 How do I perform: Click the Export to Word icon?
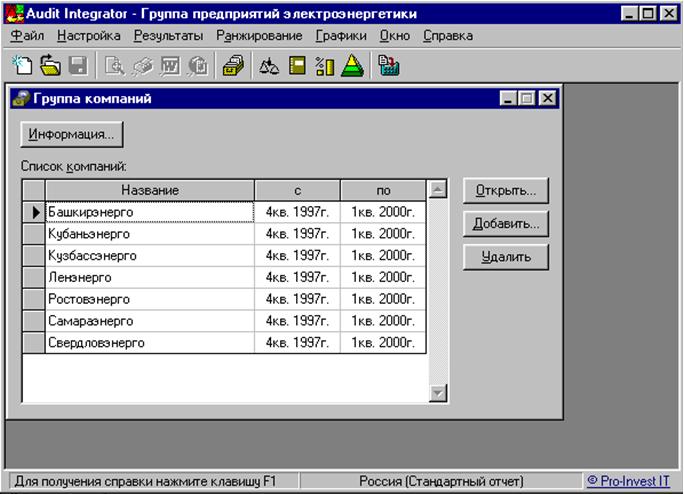click(x=170, y=66)
